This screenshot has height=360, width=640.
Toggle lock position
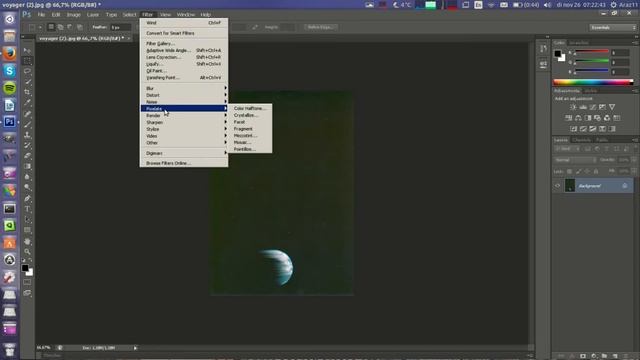tap(587, 171)
